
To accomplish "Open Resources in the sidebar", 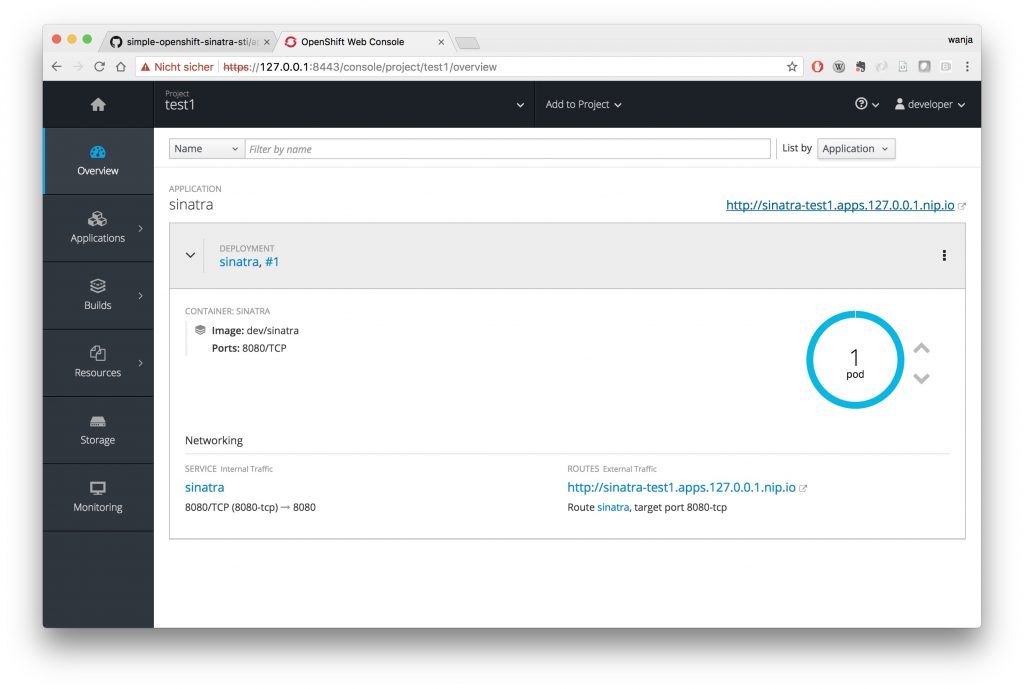I will pos(98,362).
